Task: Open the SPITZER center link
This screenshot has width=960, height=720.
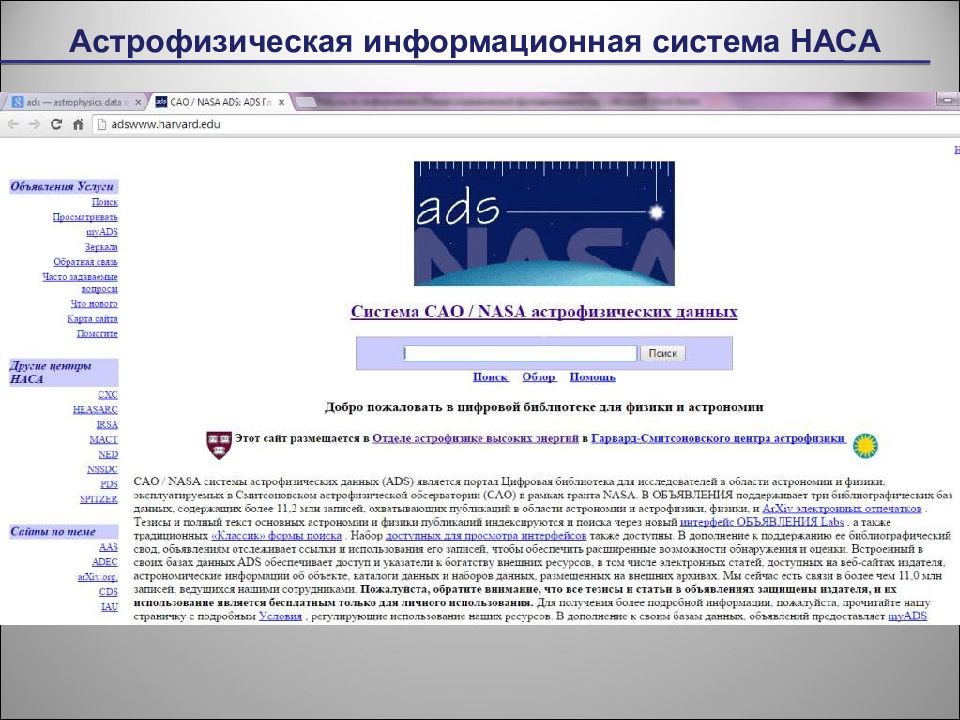Action: (x=99, y=500)
